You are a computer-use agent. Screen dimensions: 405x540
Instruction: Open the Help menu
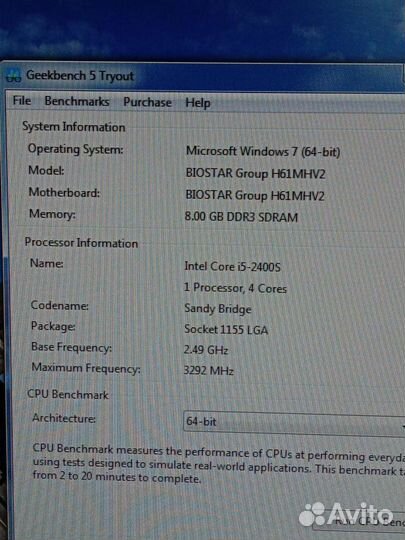click(x=198, y=103)
